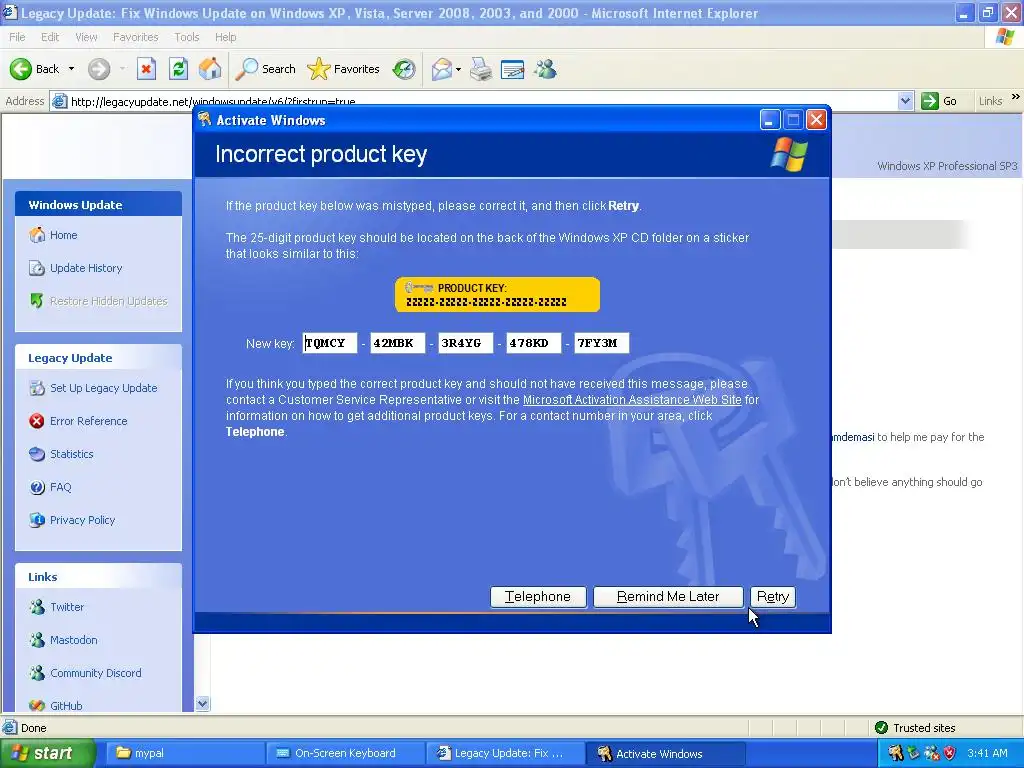Open Mastodon link in Links panel
The width and height of the screenshot is (1024, 768).
click(73, 640)
